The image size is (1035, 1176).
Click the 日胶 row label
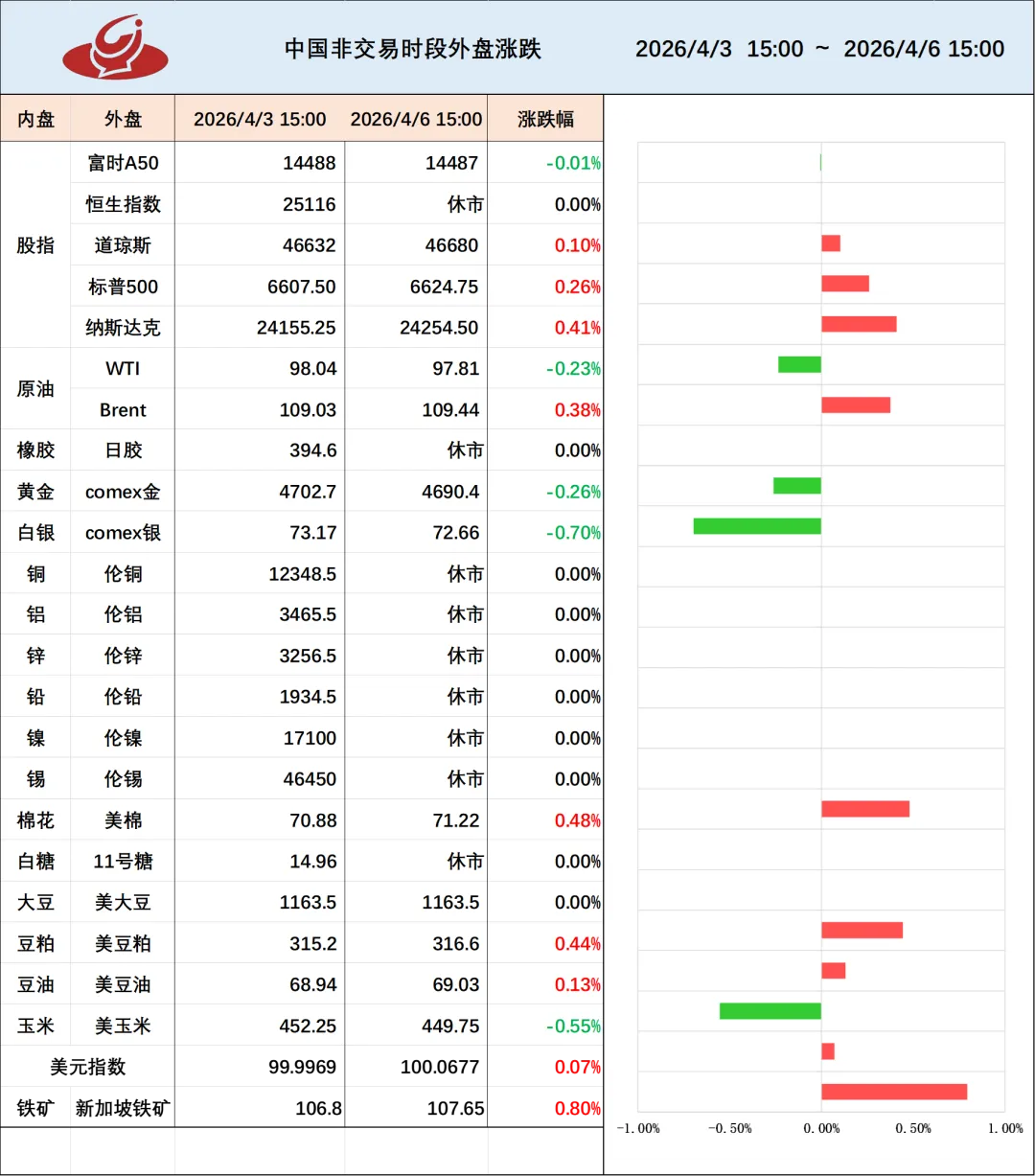click(x=123, y=450)
